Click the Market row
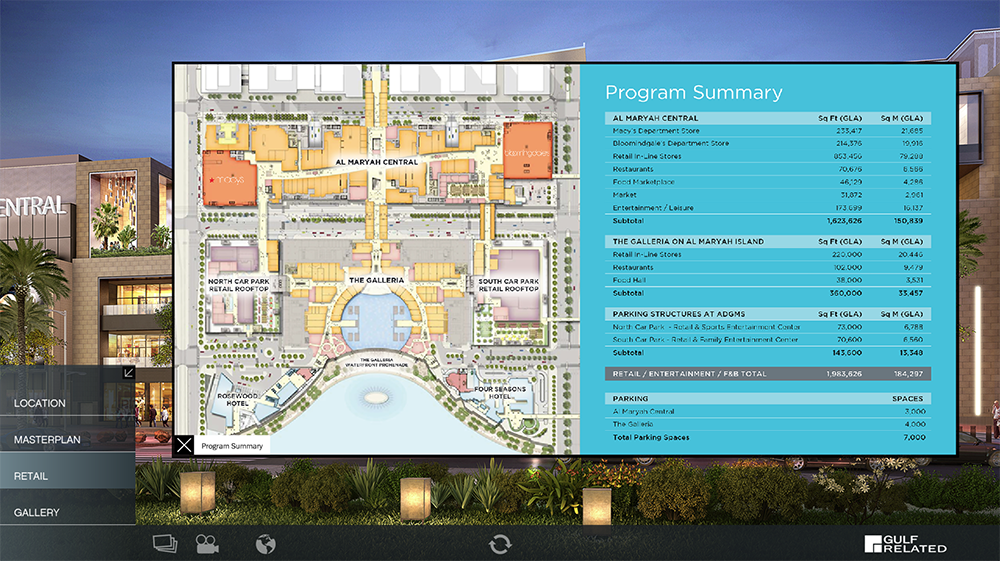Viewport: 1000px width, 561px height. tap(768, 194)
